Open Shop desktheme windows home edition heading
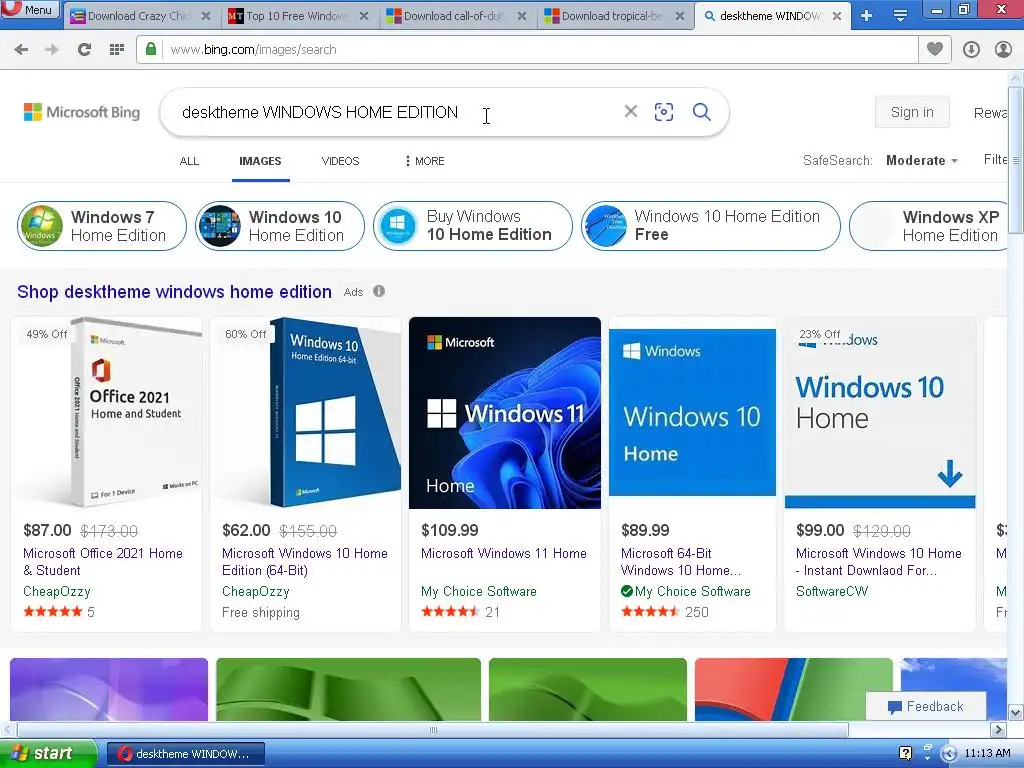This screenshot has width=1024, height=768. click(x=174, y=292)
